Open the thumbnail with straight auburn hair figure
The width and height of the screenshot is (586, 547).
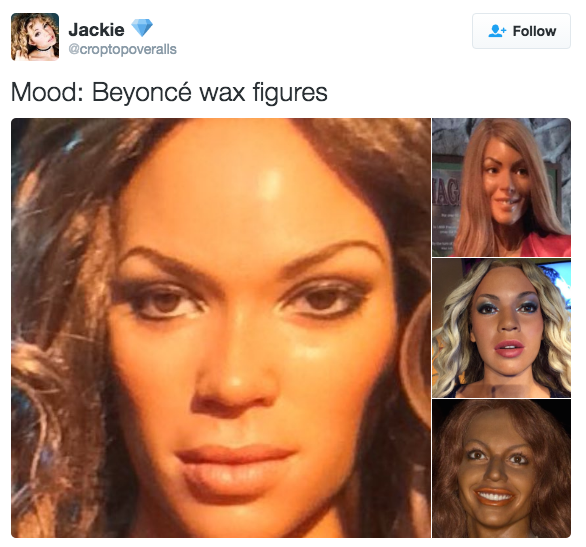point(502,187)
